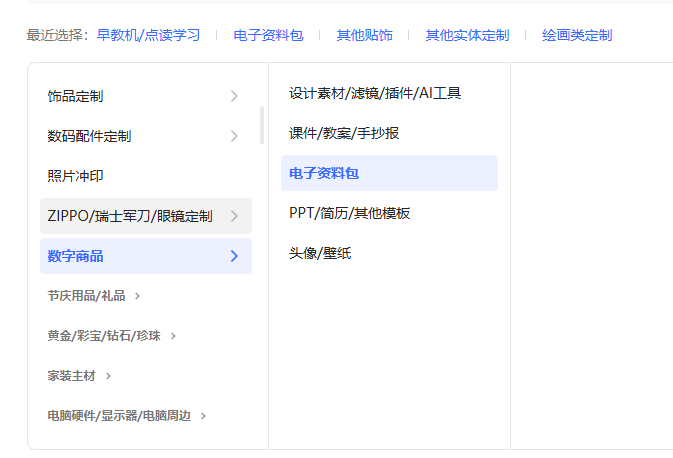Click the 其他贴饰 recent link
The width and height of the screenshot is (673, 458).
[364, 35]
